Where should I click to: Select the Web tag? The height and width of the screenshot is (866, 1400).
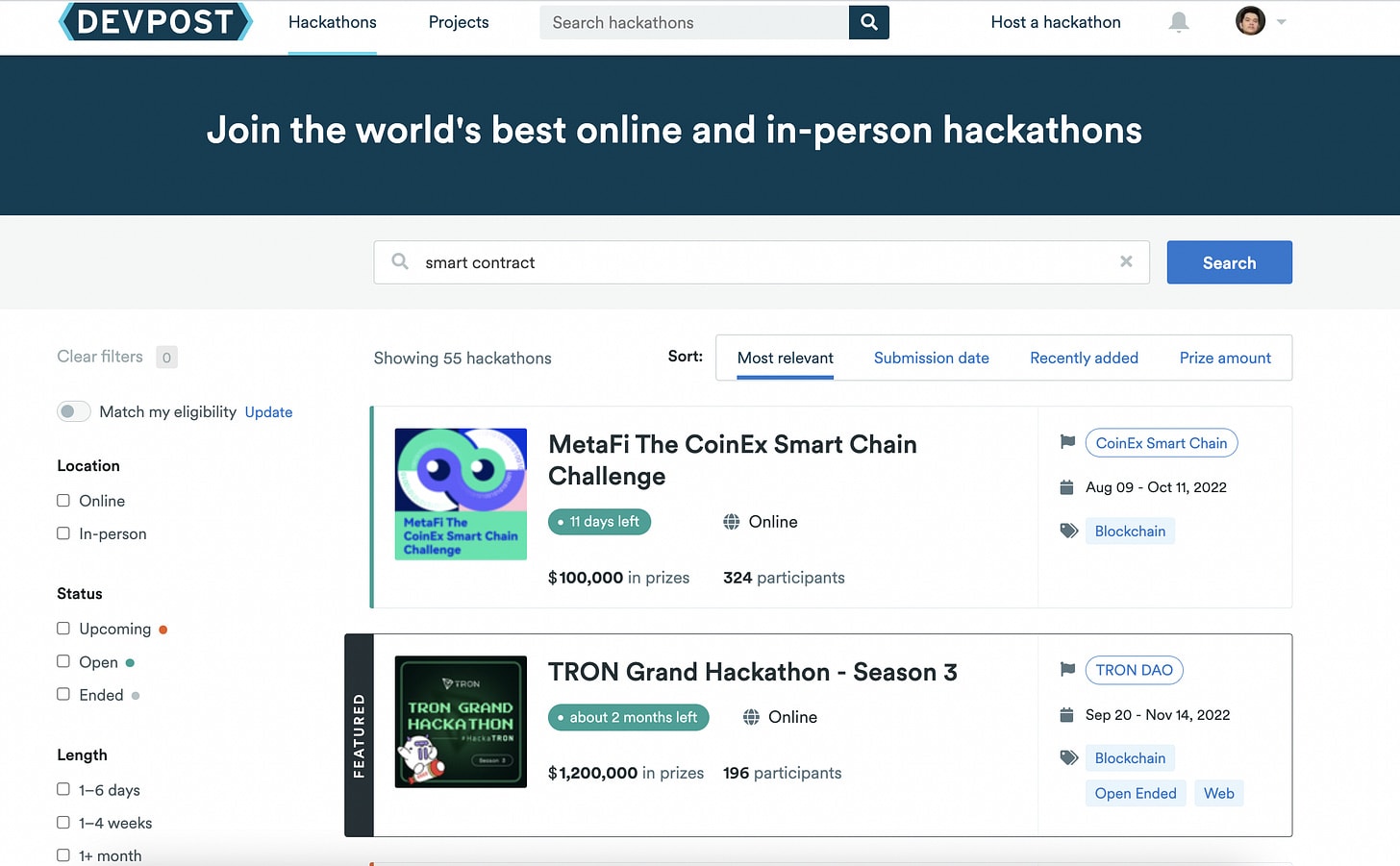(x=1219, y=793)
